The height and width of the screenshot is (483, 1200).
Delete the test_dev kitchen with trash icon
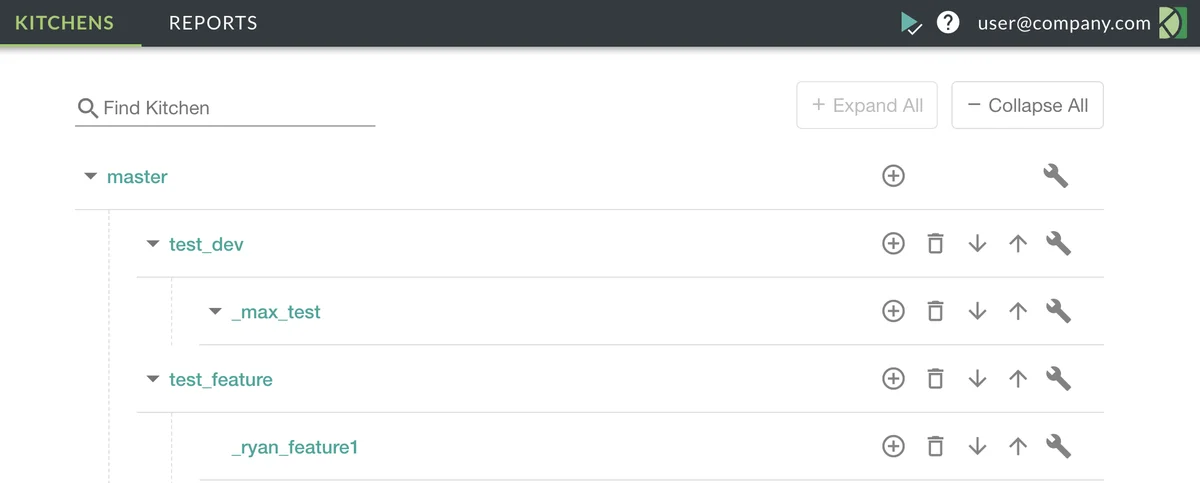(x=935, y=243)
